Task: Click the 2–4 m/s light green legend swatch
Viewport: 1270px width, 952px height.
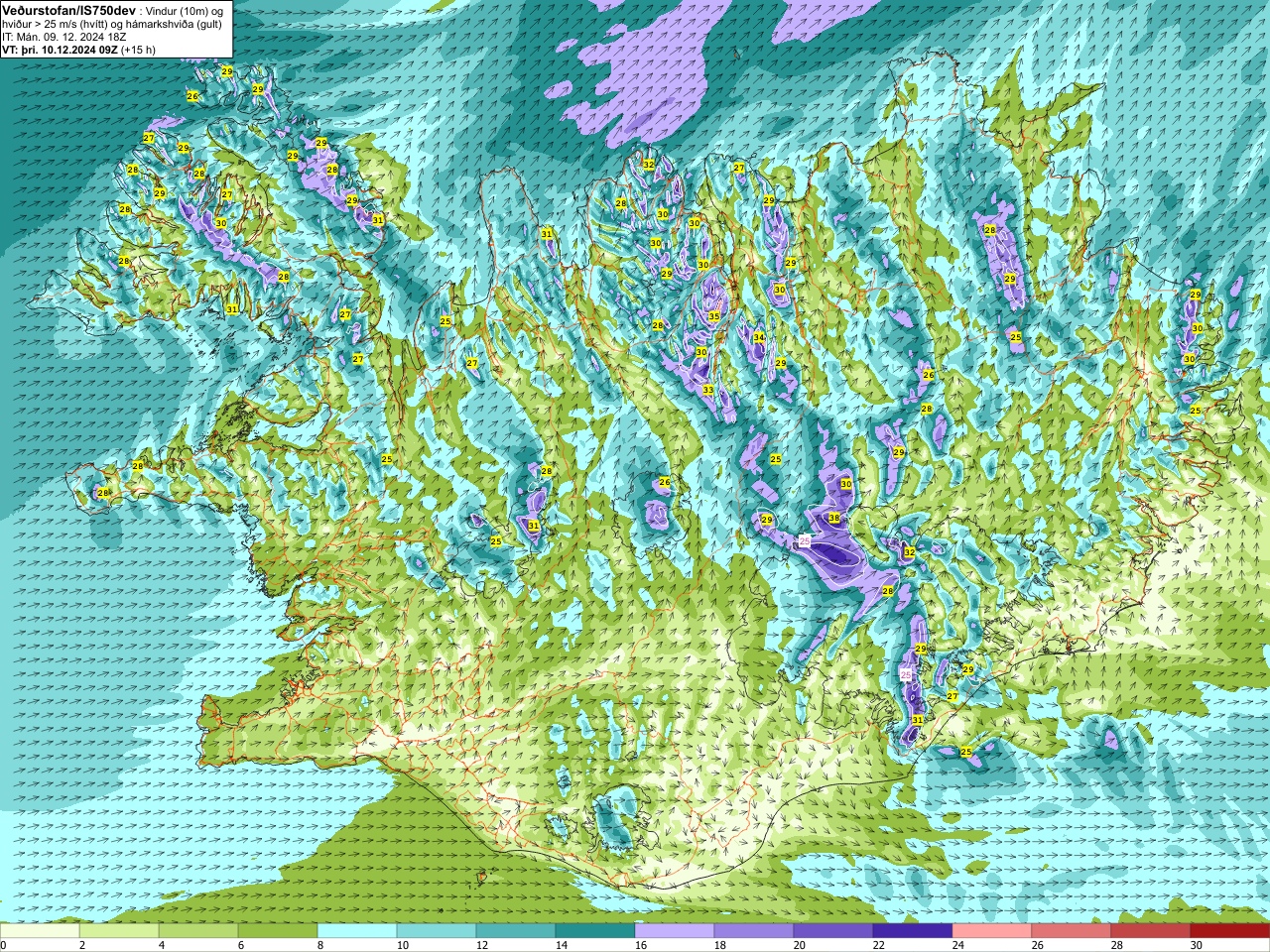Action: coord(119,931)
